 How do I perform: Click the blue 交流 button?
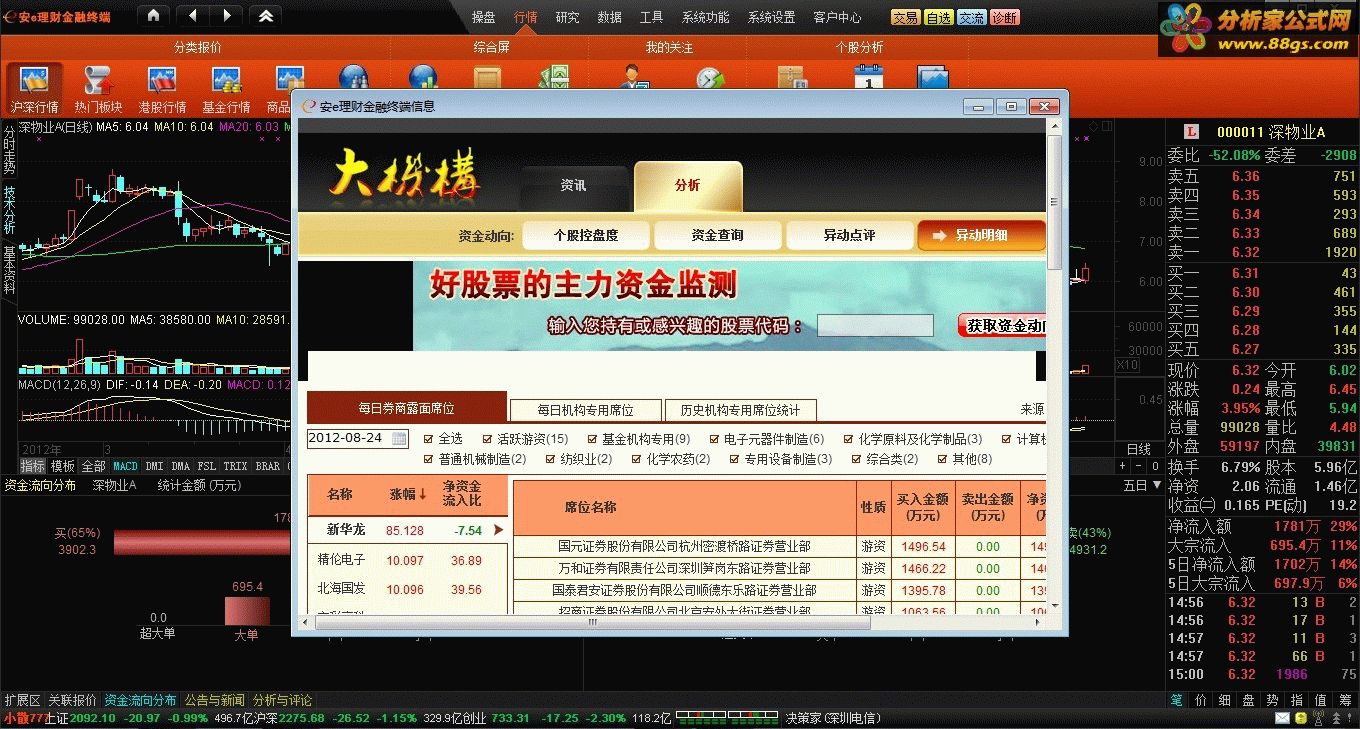[x=971, y=17]
